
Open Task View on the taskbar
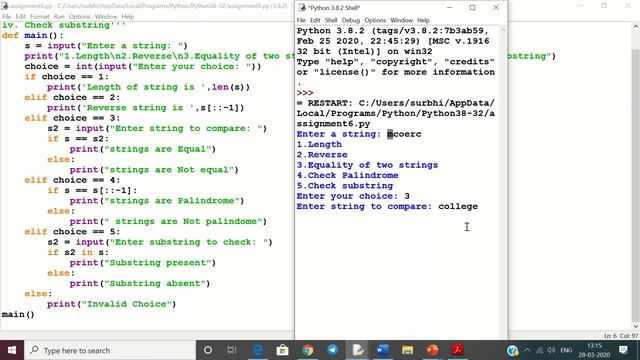point(232,350)
